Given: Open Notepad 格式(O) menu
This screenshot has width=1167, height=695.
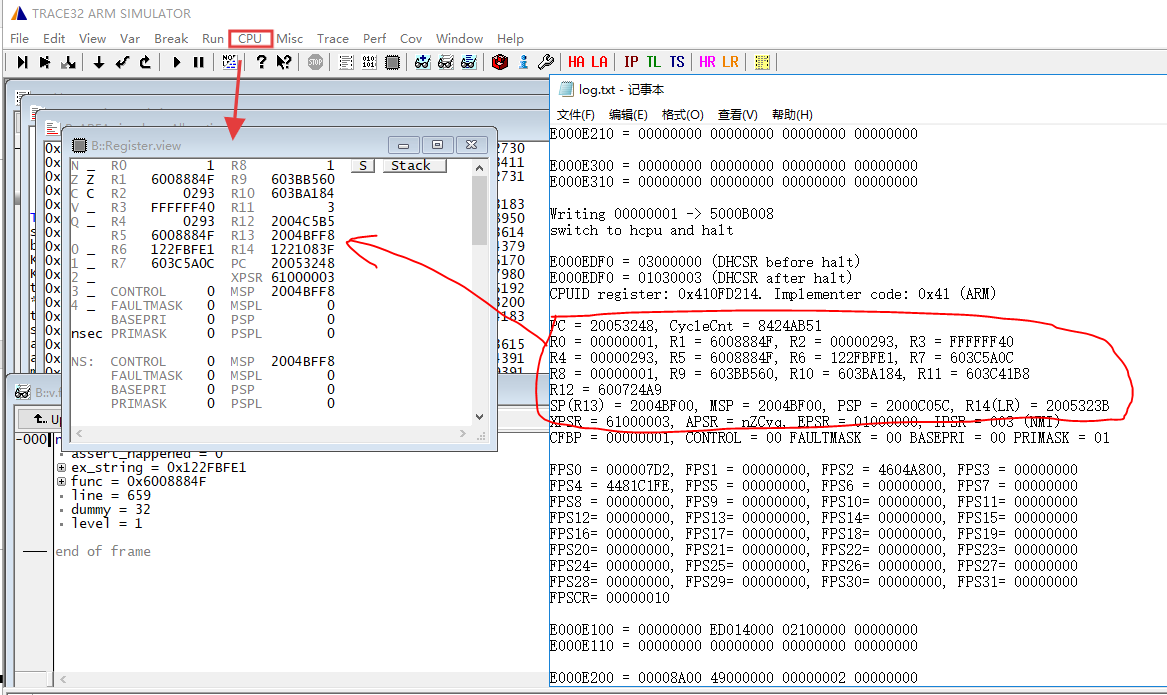Looking at the screenshot, I should click(x=682, y=115).
